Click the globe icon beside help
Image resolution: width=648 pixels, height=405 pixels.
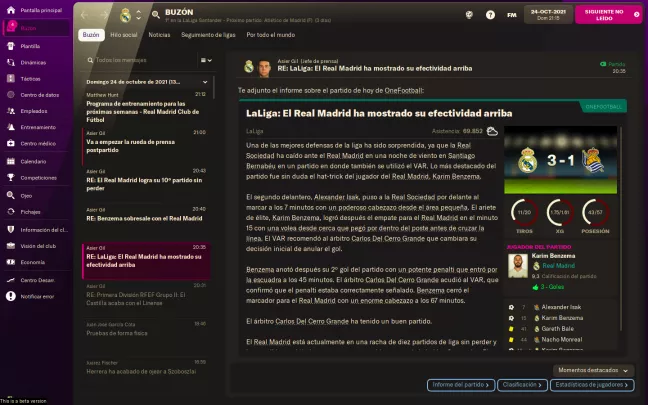[x=469, y=15]
